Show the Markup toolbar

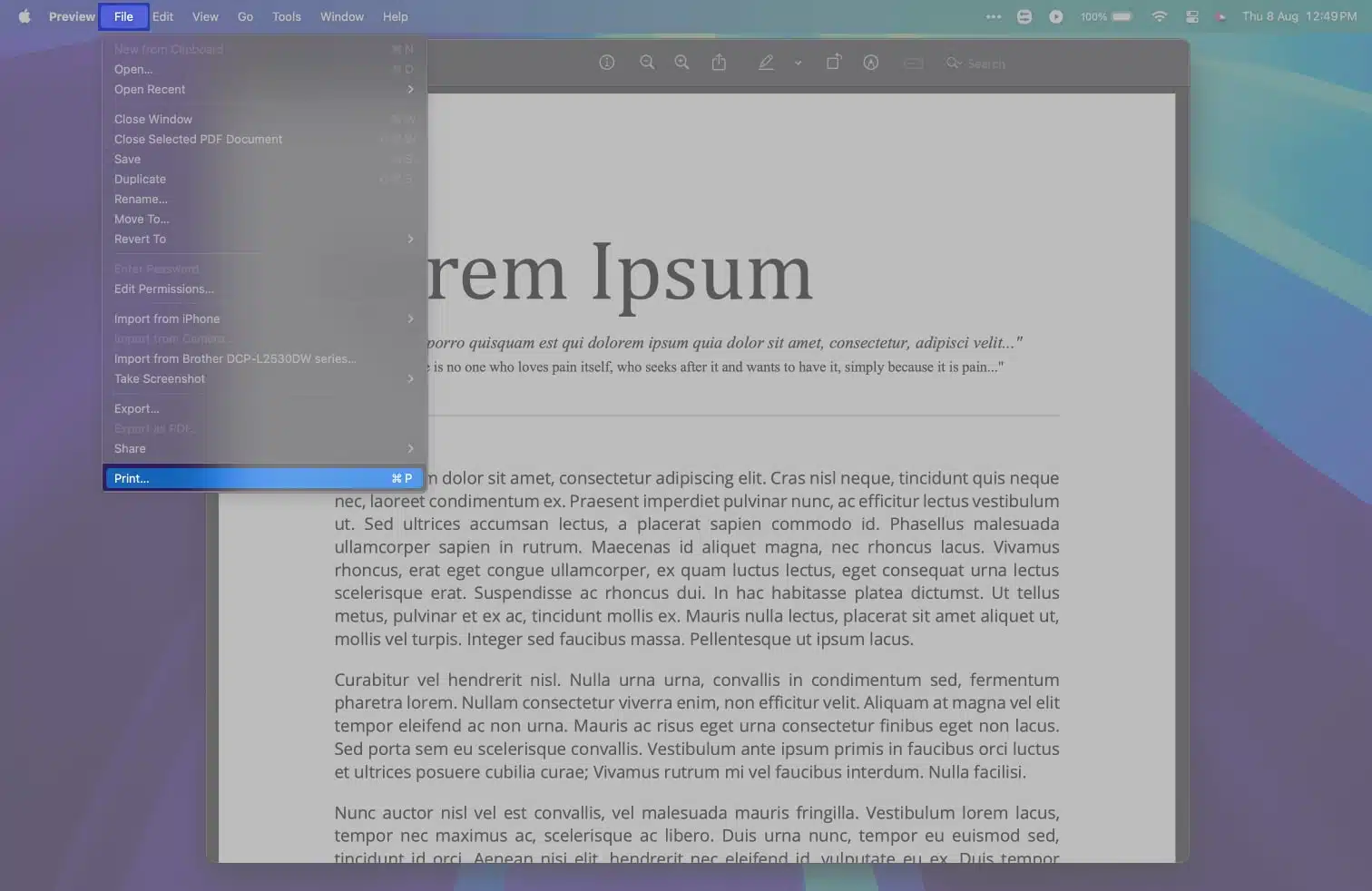click(x=871, y=63)
